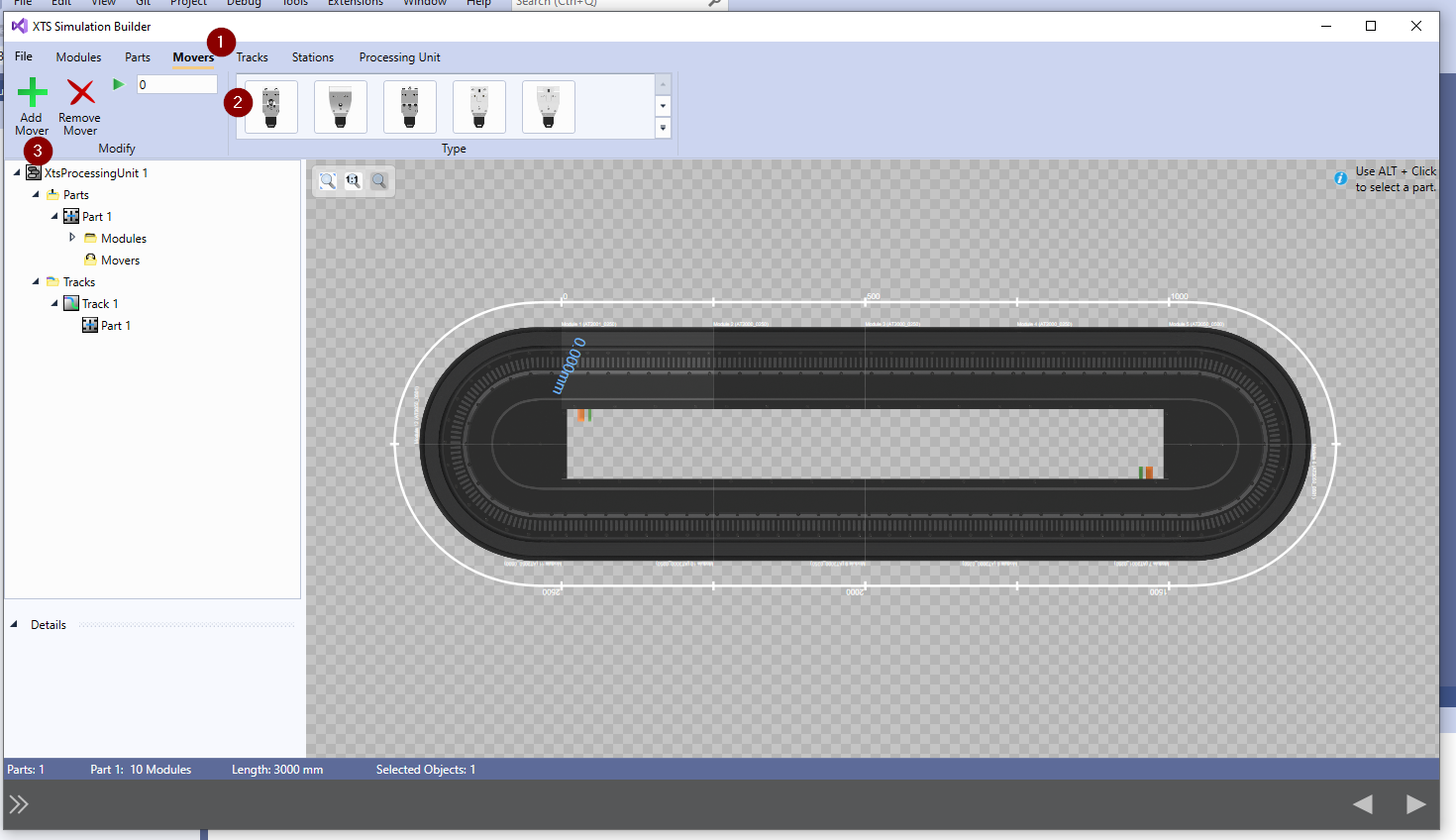Click the mover count field showing 0
1456x840 pixels.
point(177,84)
